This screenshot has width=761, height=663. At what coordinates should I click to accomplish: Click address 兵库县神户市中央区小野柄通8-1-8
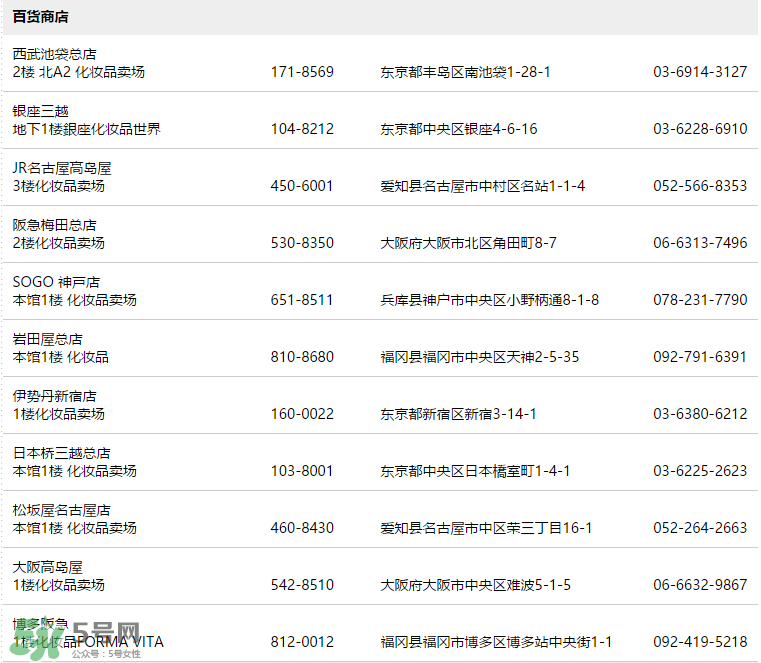[x=490, y=300]
